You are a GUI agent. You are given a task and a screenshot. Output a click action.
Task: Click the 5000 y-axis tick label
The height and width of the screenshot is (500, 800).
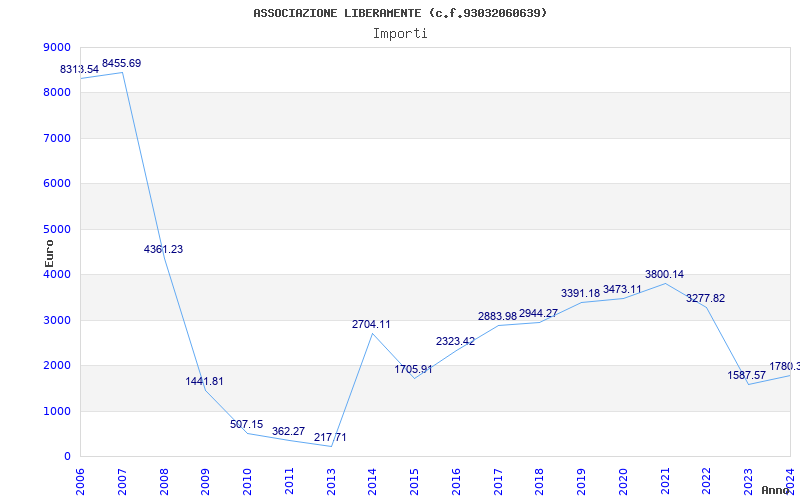tap(55, 230)
